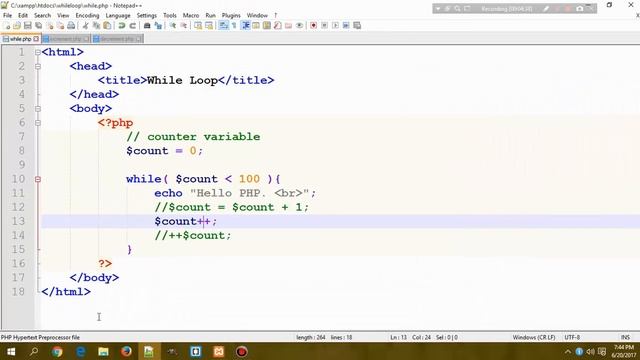Click the New file toolbar icon
640x360 pixels.
tap(6, 26)
